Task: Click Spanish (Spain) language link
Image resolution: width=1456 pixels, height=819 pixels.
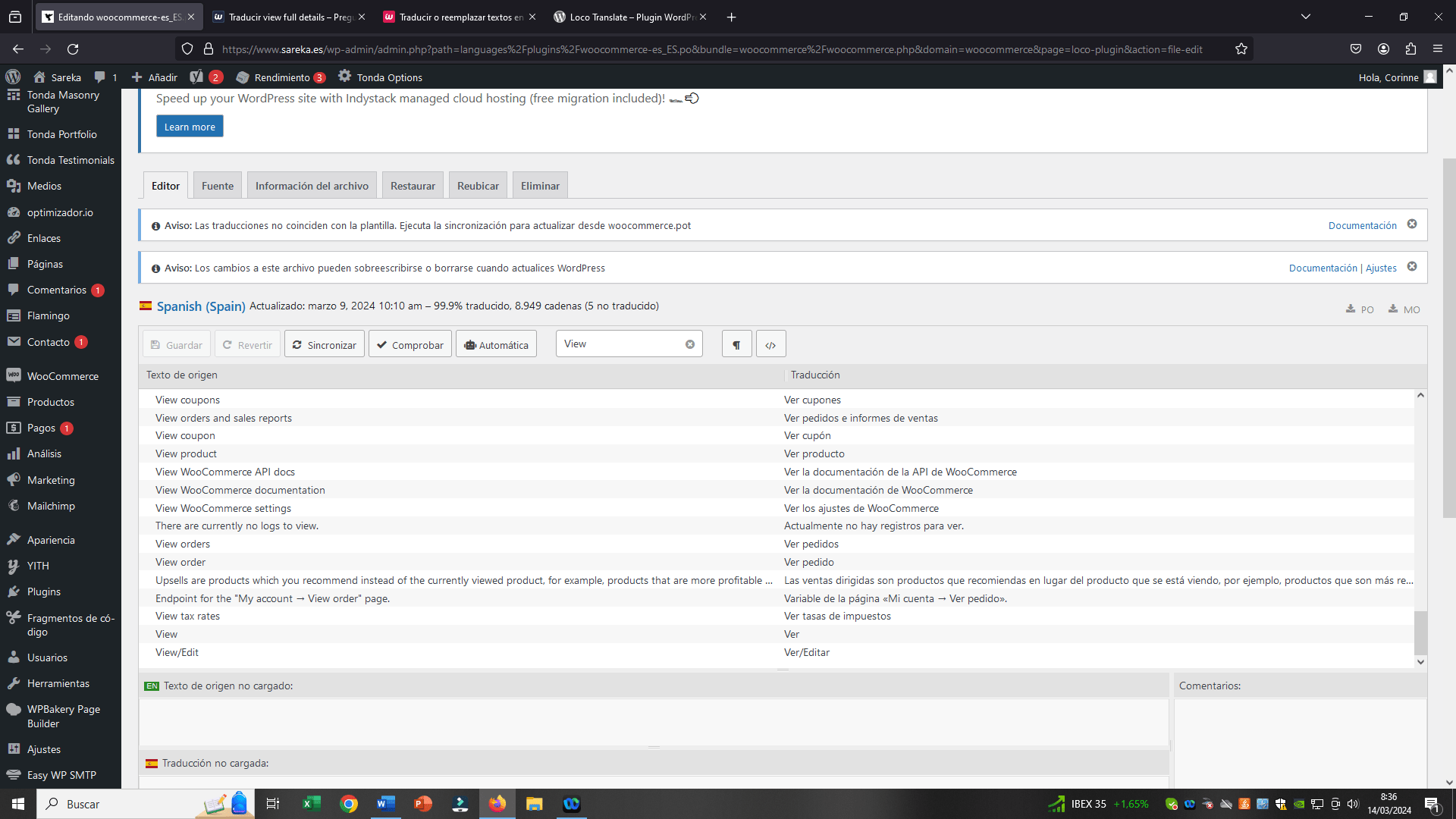Action: click(x=201, y=306)
